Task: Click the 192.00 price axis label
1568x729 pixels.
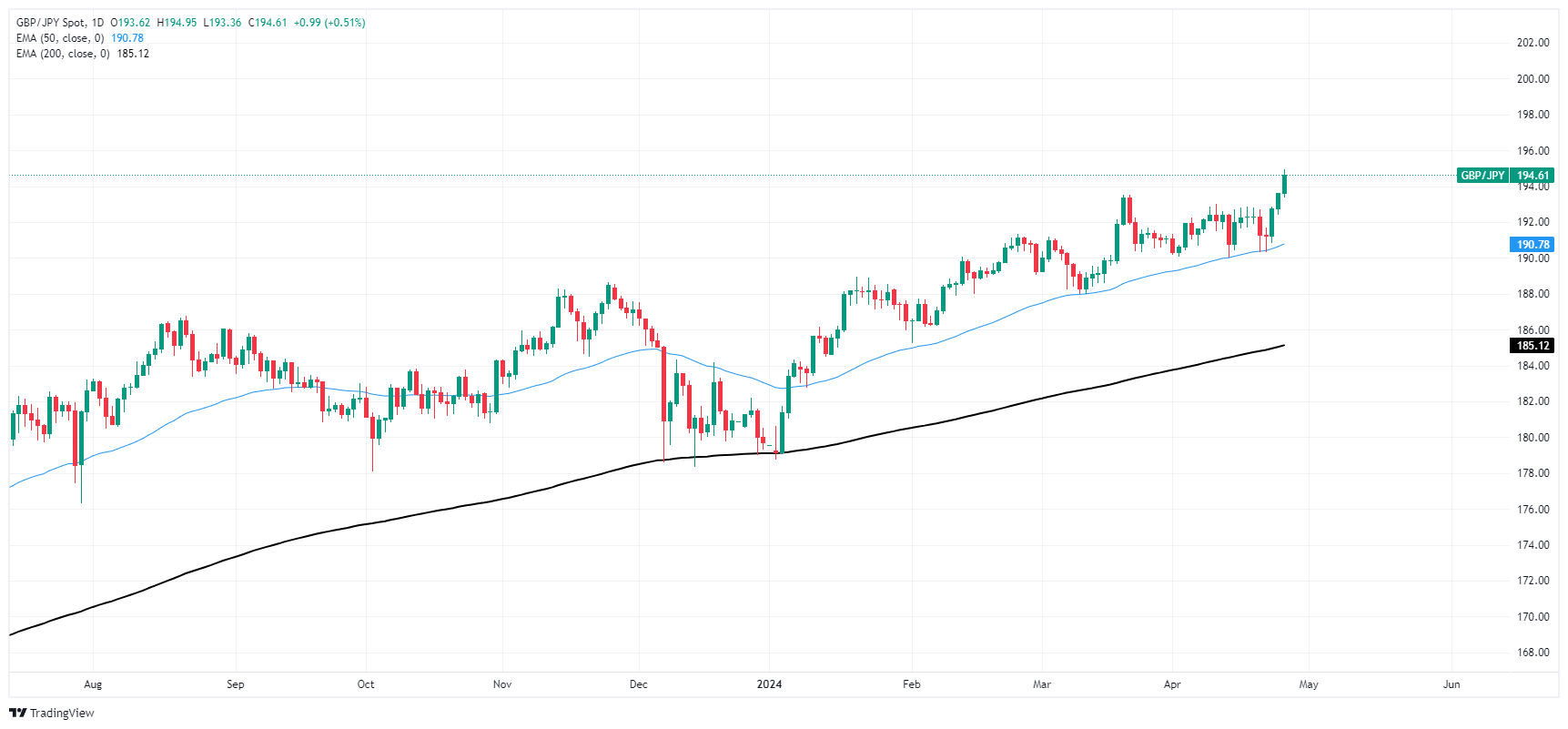Action: (x=1533, y=222)
